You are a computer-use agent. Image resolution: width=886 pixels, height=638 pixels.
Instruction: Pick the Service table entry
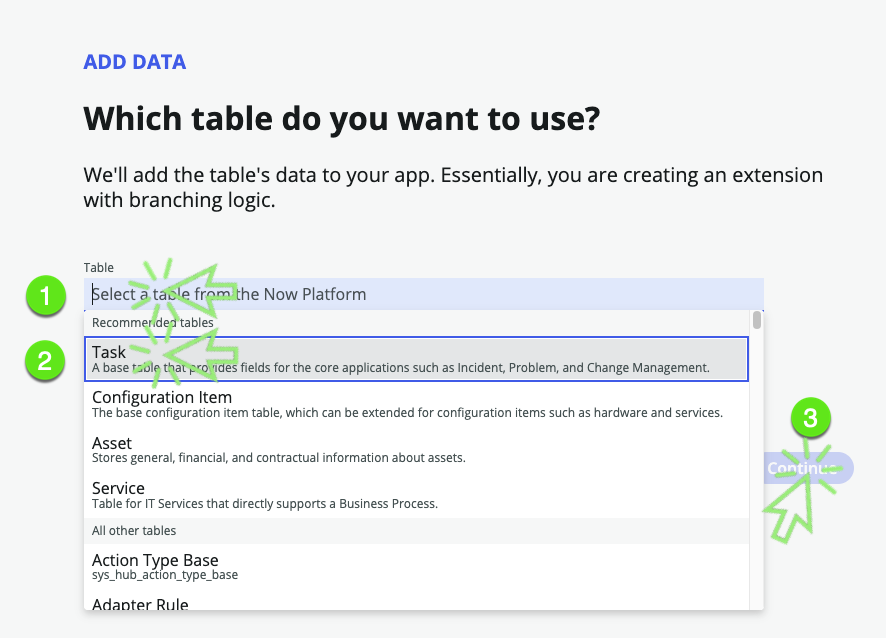click(x=416, y=495)
